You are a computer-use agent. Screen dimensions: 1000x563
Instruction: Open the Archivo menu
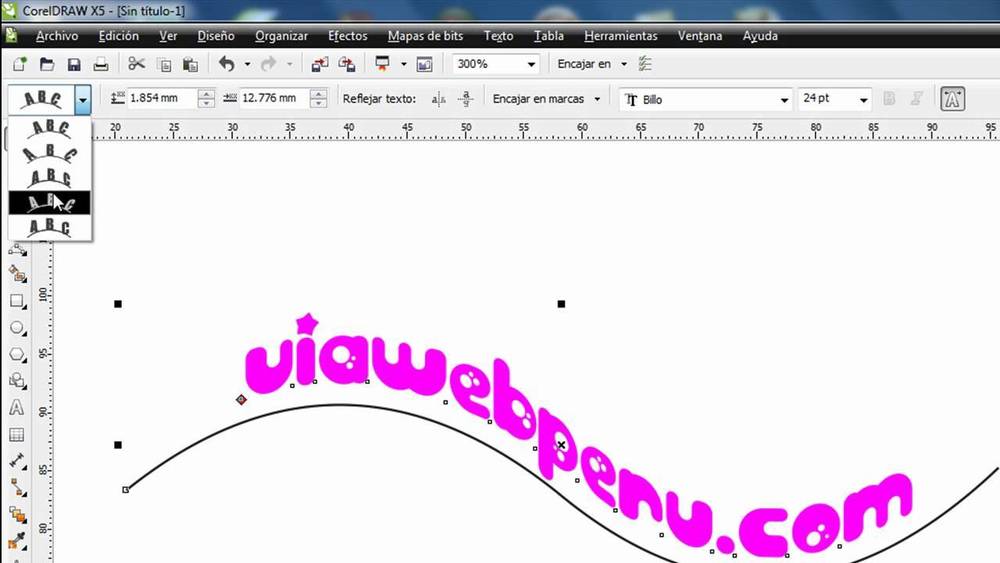(x=57, y=36)
